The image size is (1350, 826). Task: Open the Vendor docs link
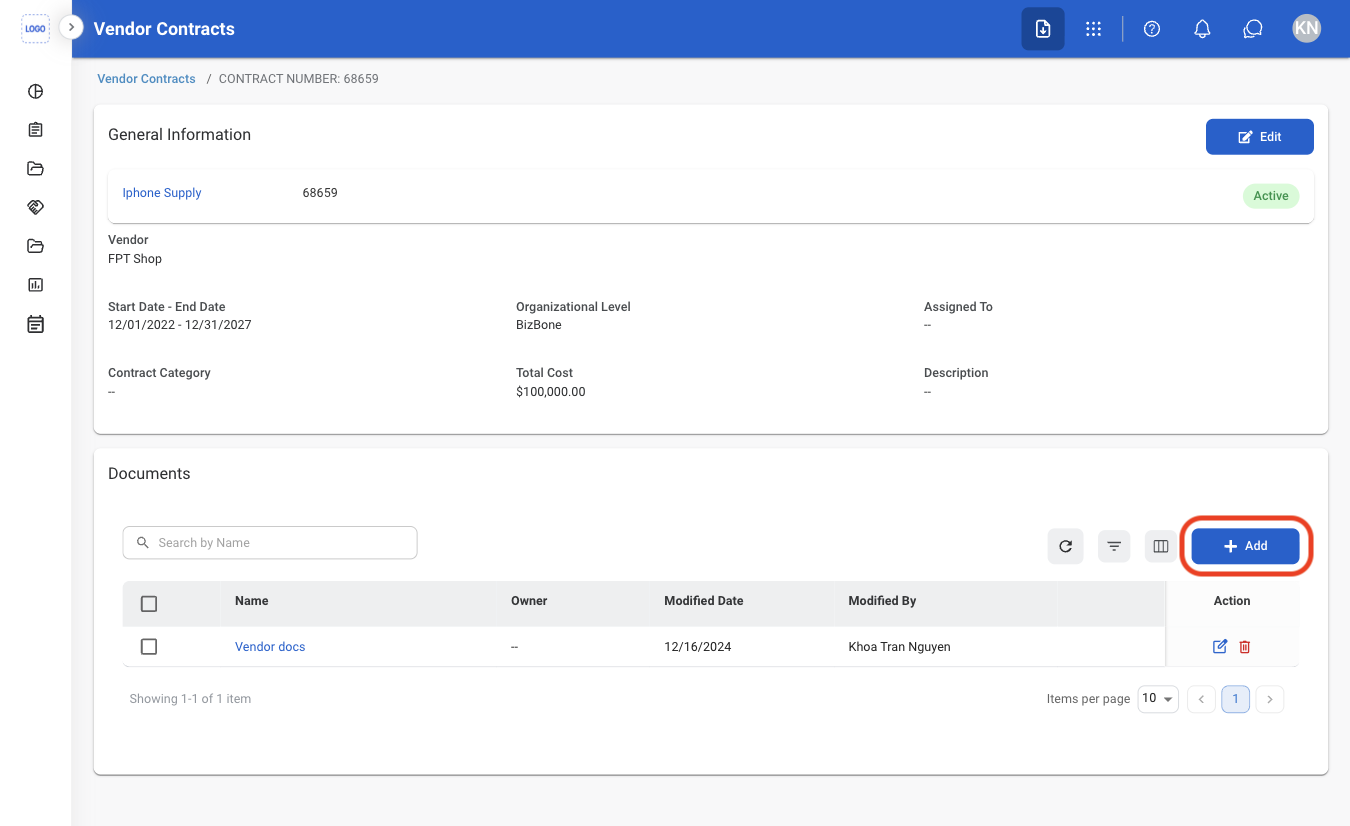point(270,647)
